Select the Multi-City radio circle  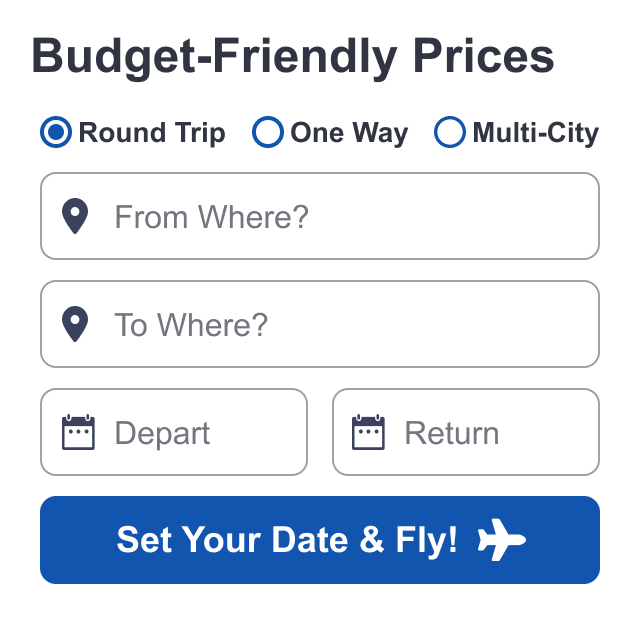tap(450, 132)
